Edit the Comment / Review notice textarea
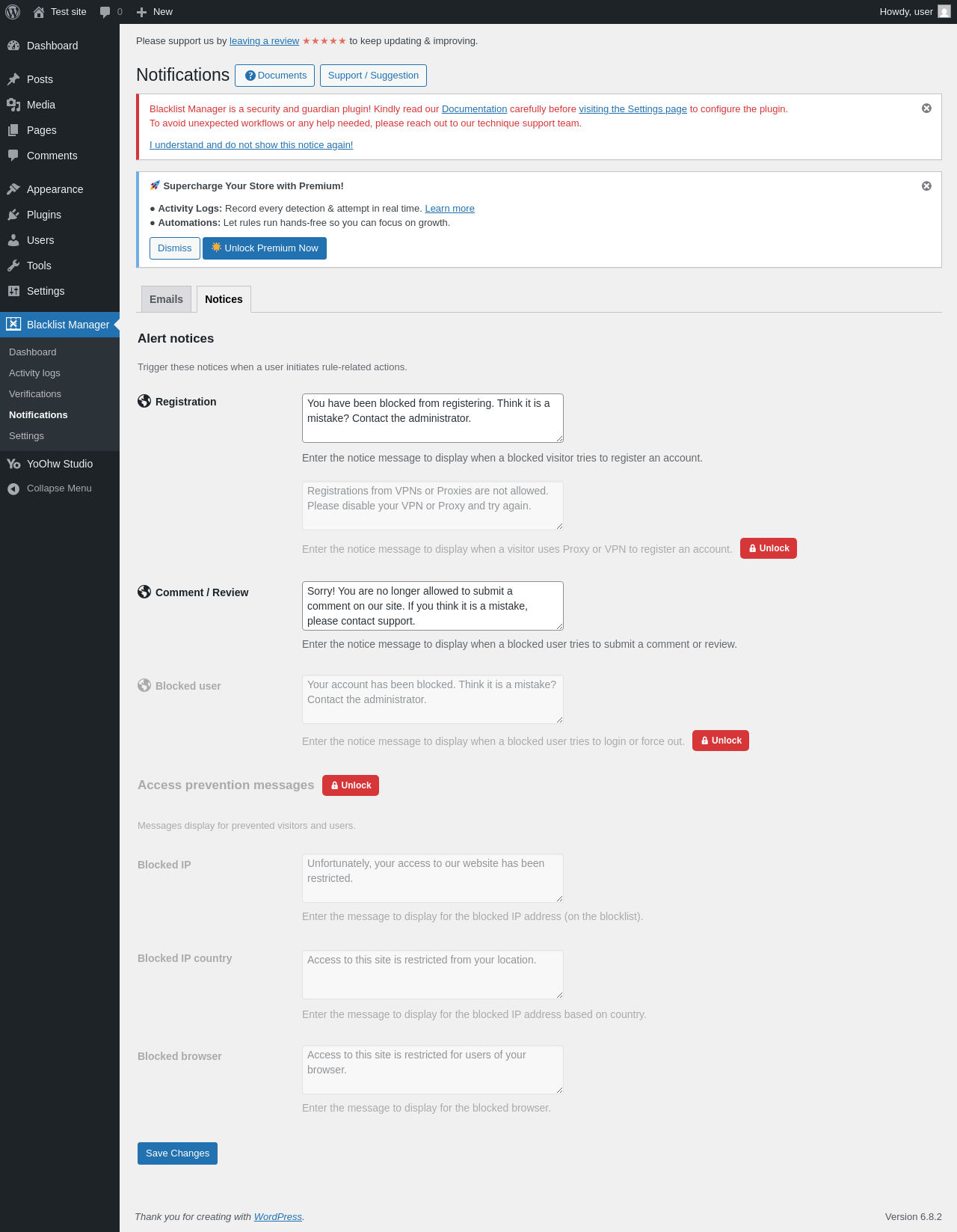Screen dimensions: 957x1232 [x=433, y=606]
